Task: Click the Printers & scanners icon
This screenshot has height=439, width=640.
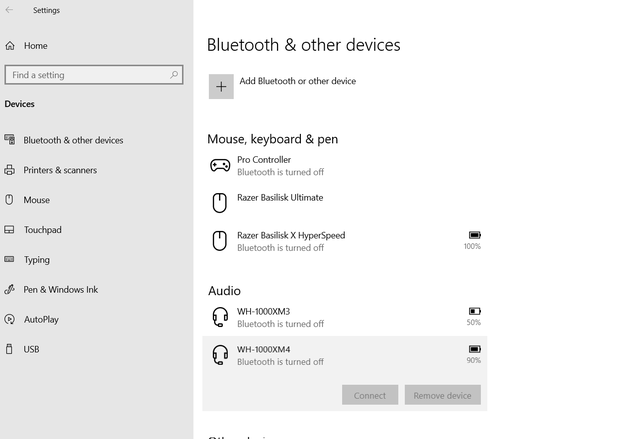Action: [9, 170]
